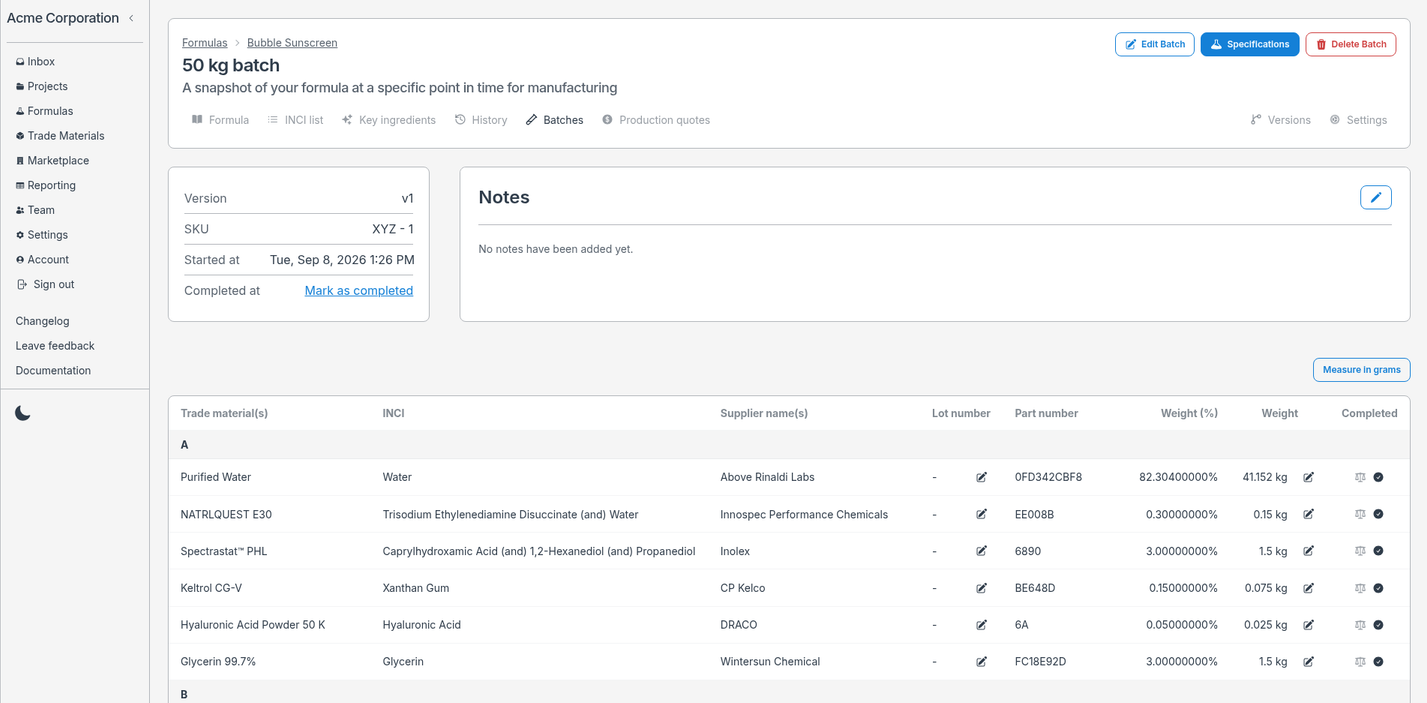
Task: Click supplier Innospec Performance Chemicals
Action: pos(804,514)
